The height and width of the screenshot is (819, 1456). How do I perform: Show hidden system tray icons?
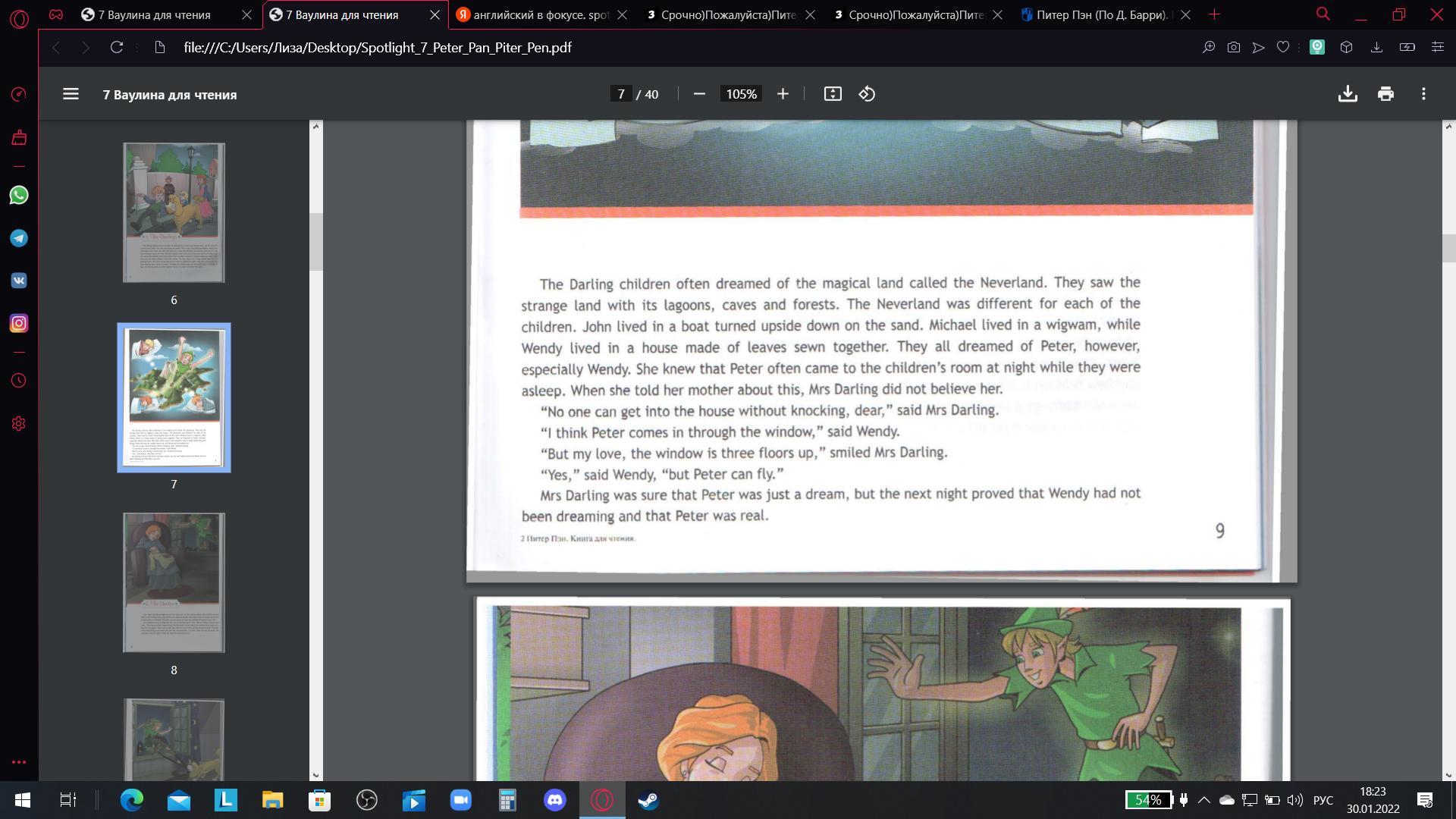[1203, 800]
